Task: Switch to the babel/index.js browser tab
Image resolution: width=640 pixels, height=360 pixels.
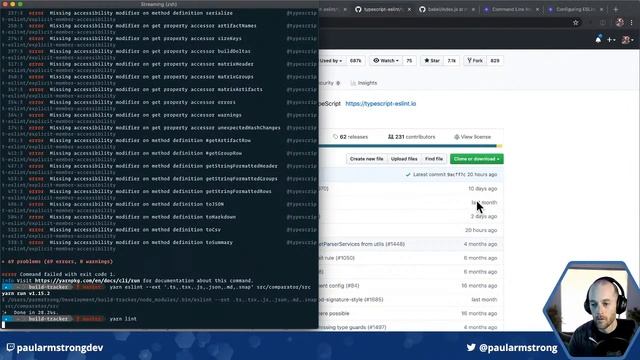Action: (x=446, y=9)
